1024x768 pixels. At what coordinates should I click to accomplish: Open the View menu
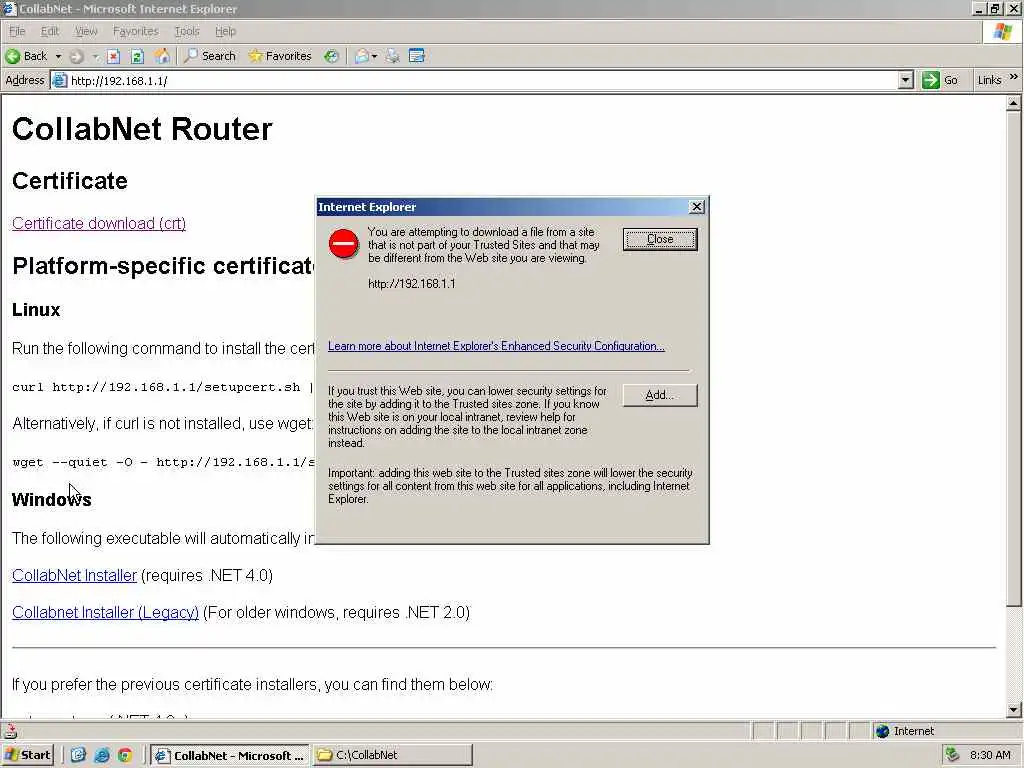(86, 31)
